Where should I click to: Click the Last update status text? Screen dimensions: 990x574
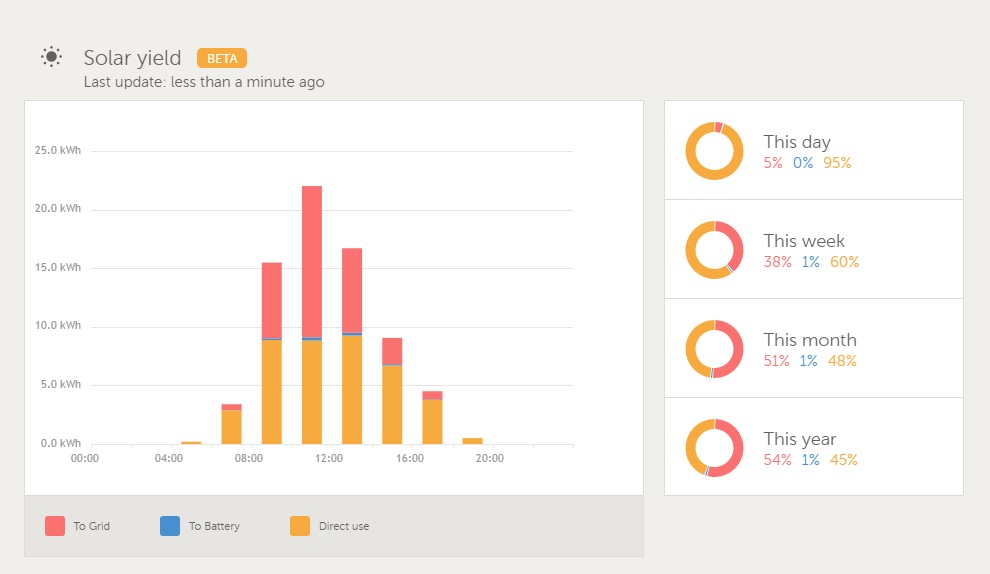point(204,82)
